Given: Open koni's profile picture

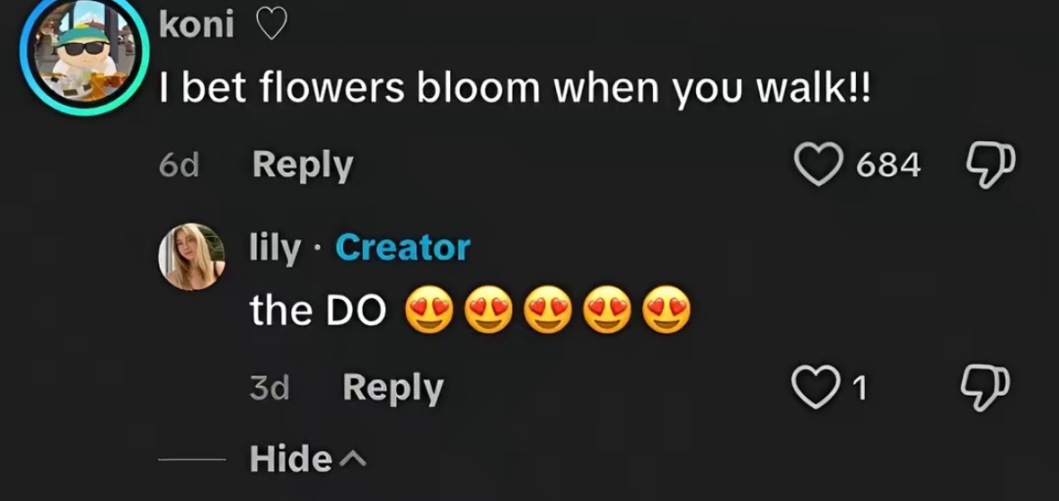Looking at the screenshot, I should pos(84,55).
